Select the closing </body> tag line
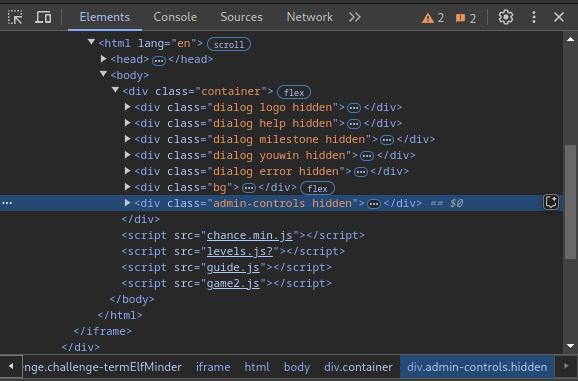Image resolution: width=578 pixels, height=381 pixels. pos(132,299)
